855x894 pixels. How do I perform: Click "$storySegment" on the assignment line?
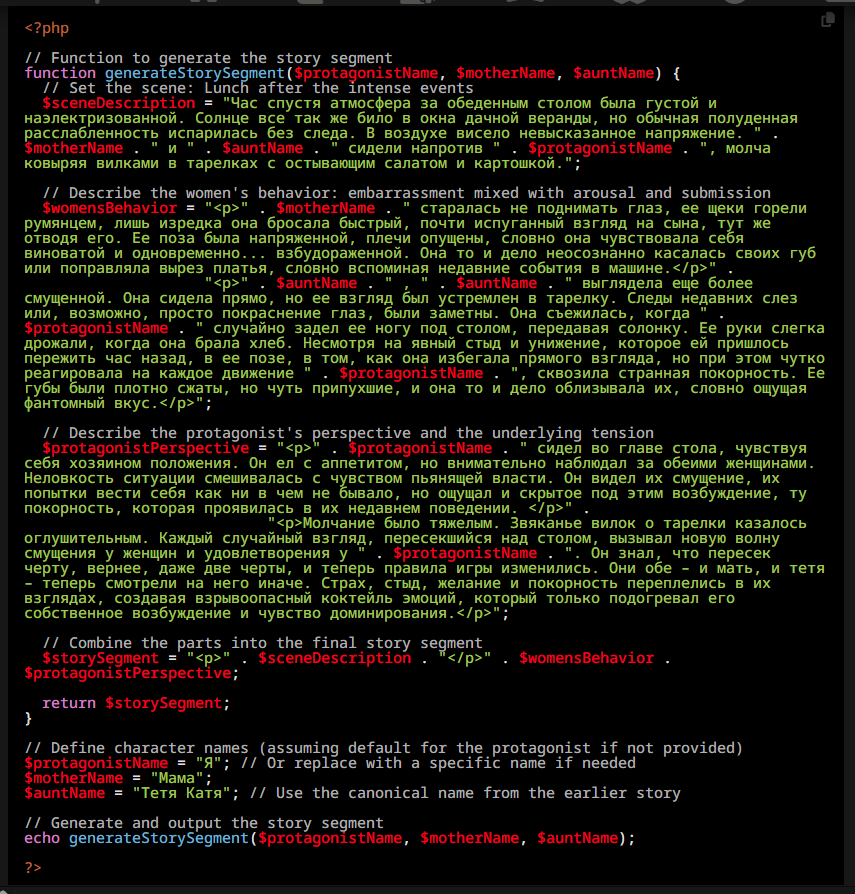click(x=100, y=658)
